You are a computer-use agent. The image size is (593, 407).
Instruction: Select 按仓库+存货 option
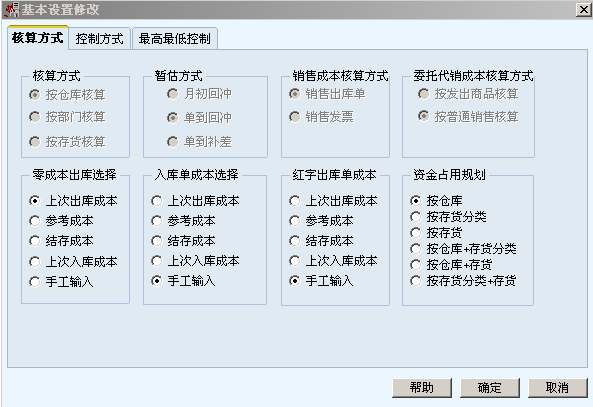(452, 264)
